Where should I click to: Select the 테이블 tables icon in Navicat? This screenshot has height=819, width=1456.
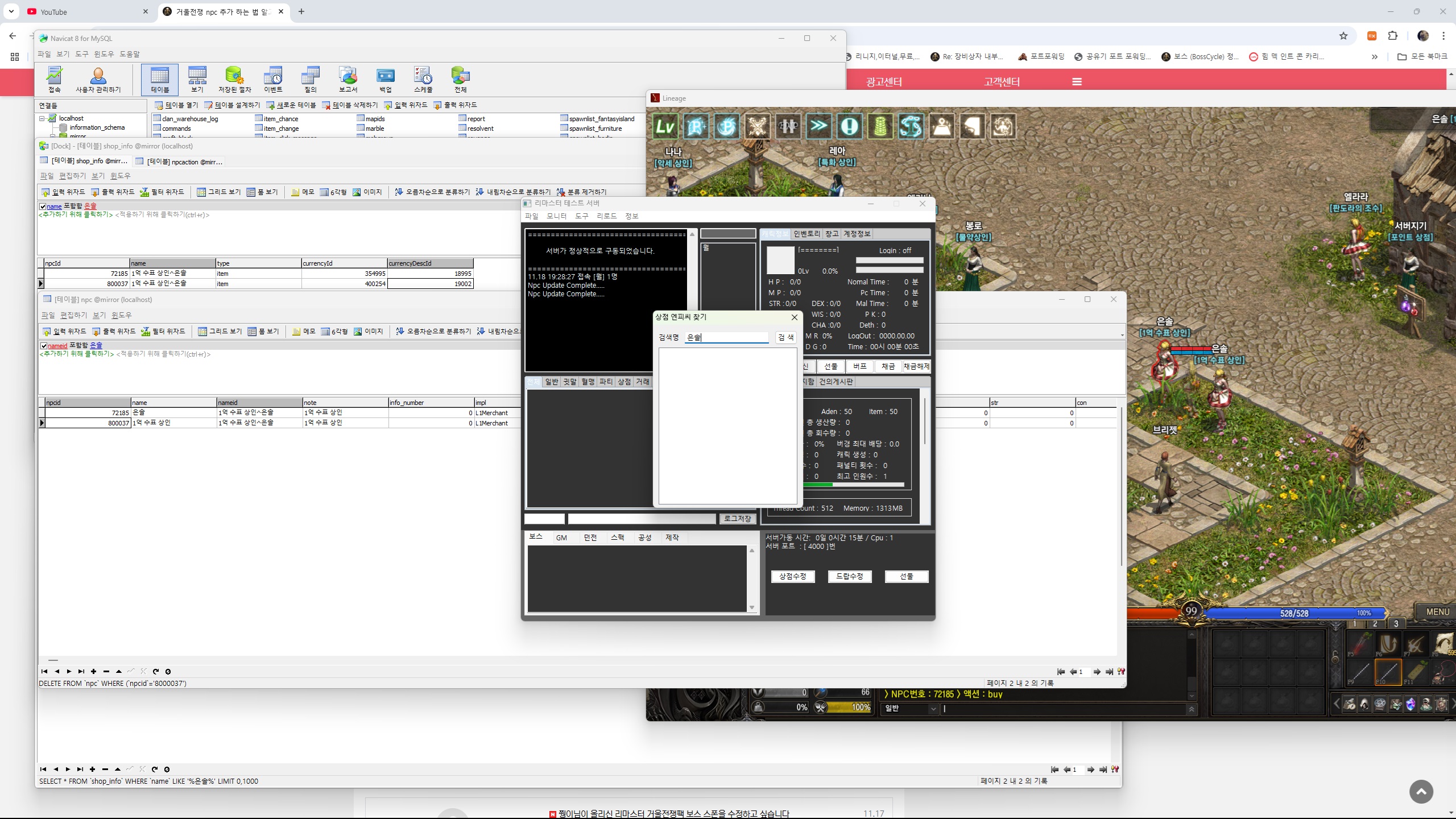click(x=160, y=79)
